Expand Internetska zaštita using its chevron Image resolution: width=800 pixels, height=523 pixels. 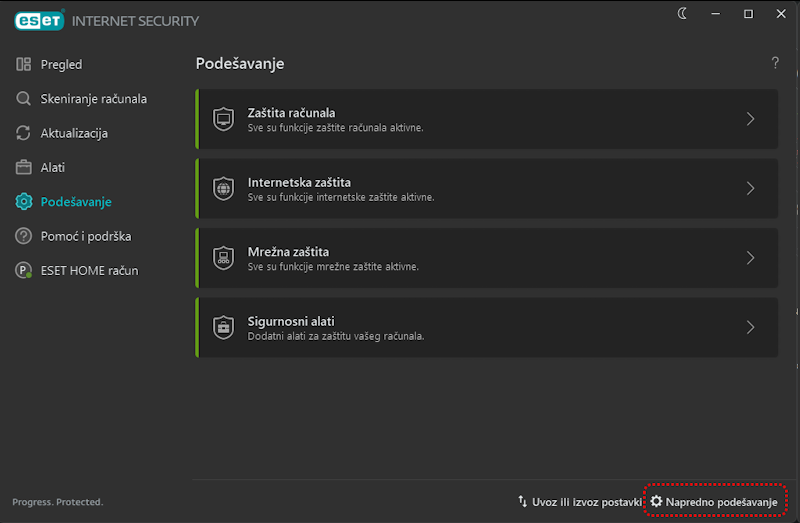pyautogui.click(x=750, y=188)
